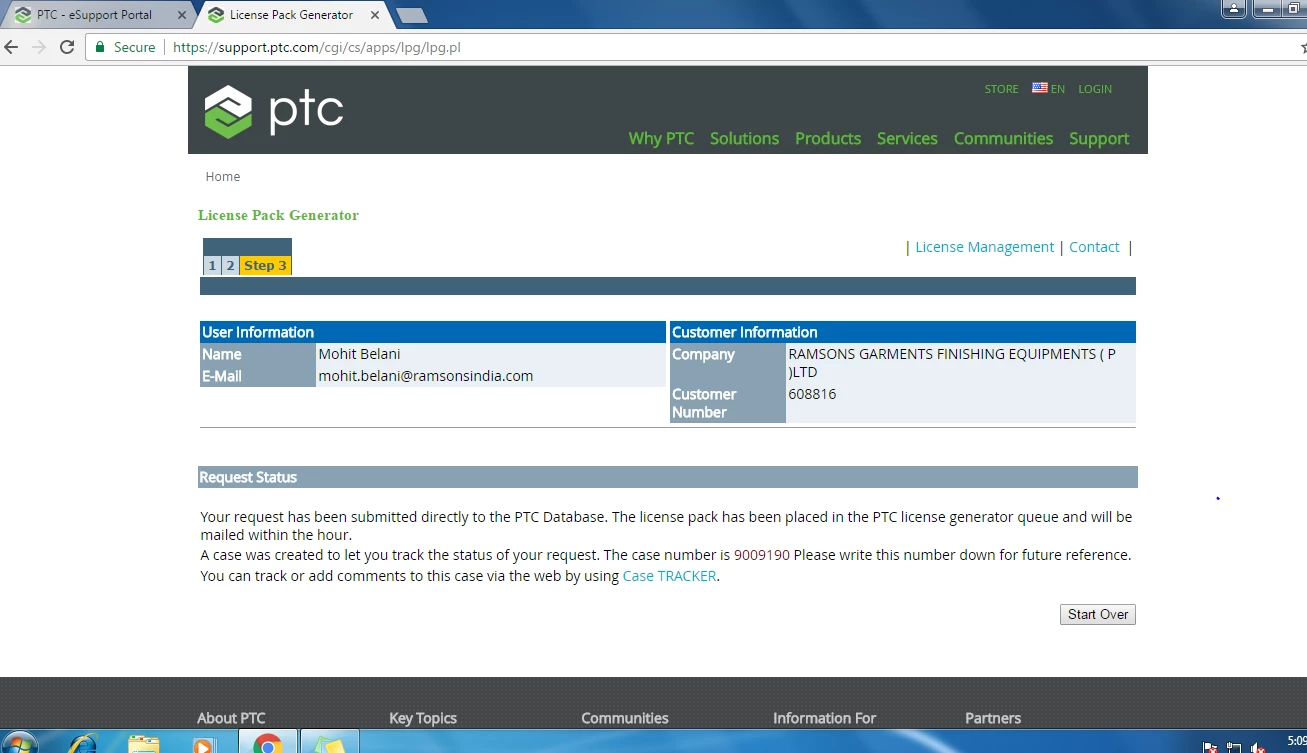The height and width of the screenshot is (753, 1307).
Task: Open License Management link
Action: 985,247
